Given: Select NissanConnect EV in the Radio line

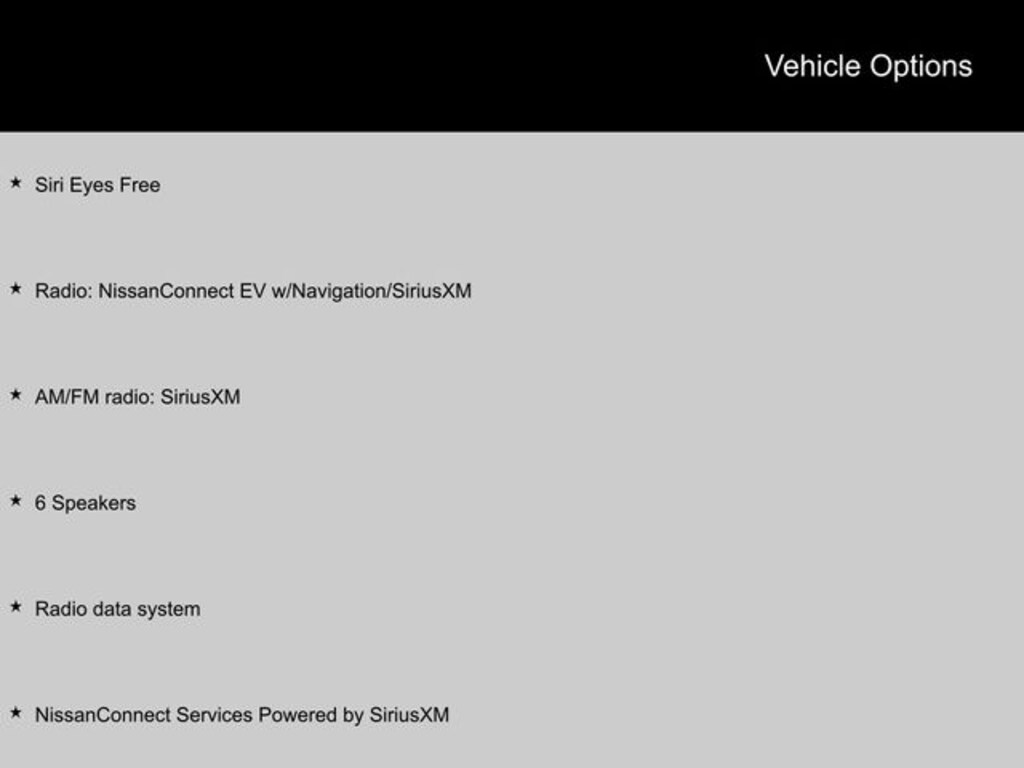Looking at the screenshot, I should 182,291.
